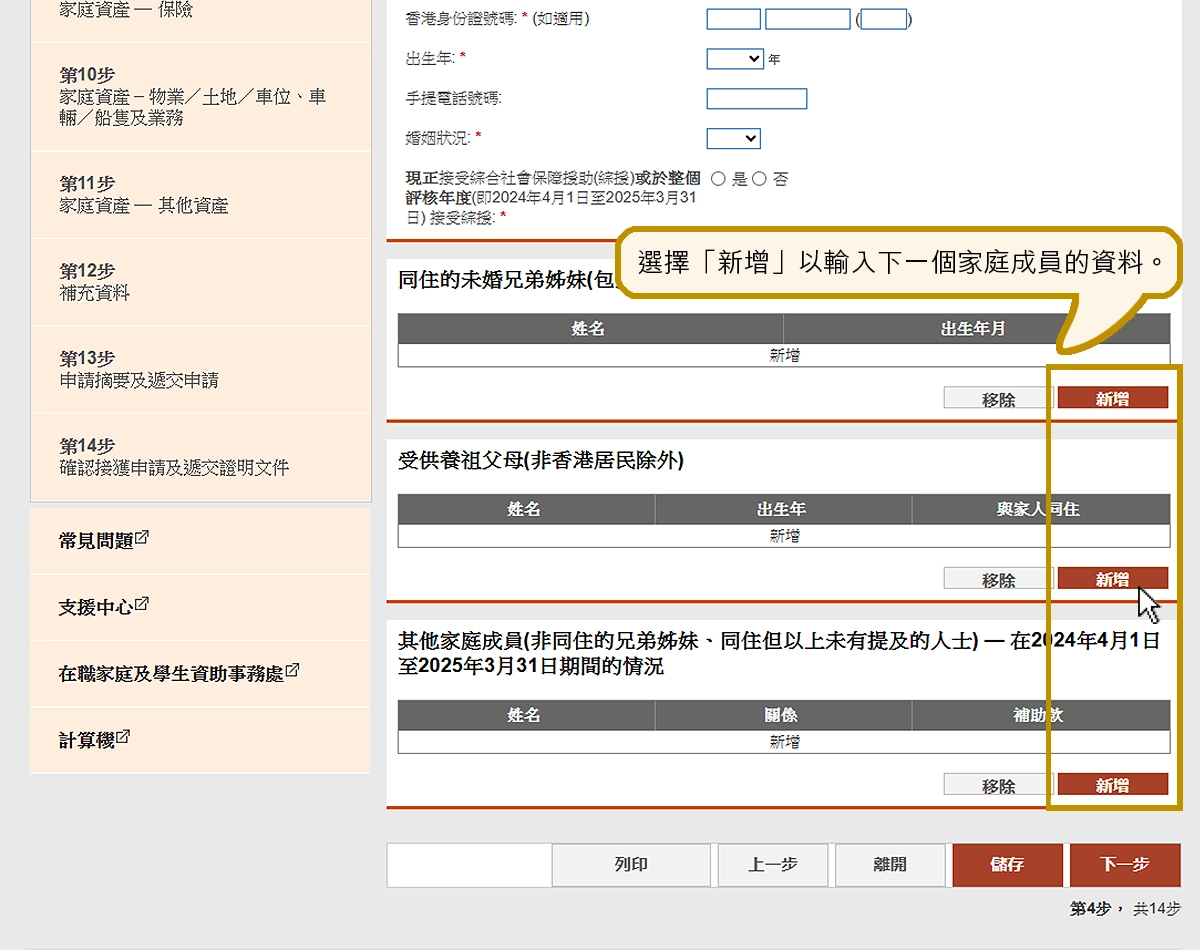The width and height of the screenshot is (1200, 950).
Task: Open external link icon beside 支援中心
Action: tap(142, 604)
